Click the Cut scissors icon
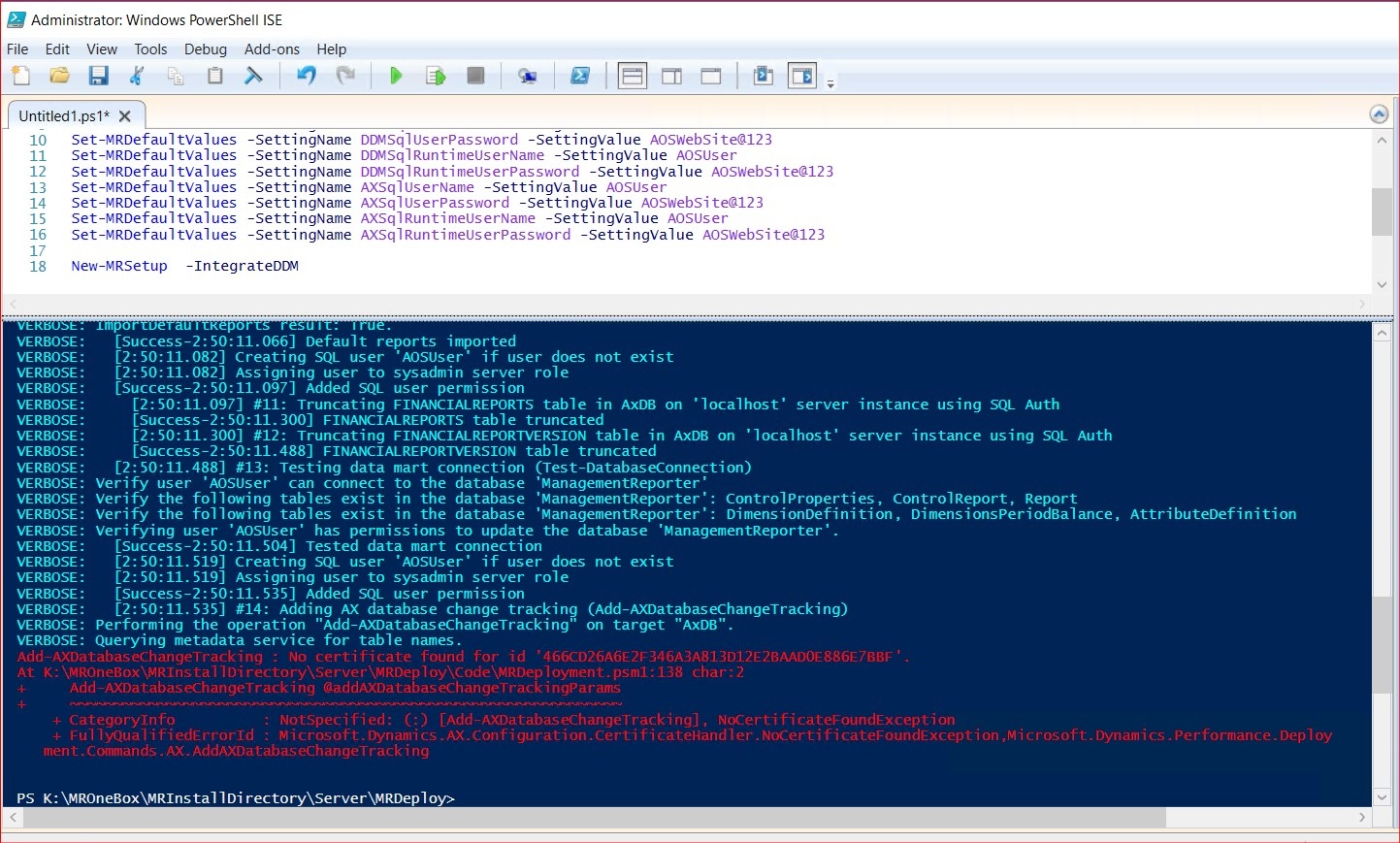Screen dimensions: 1400x843 [137, 76]
